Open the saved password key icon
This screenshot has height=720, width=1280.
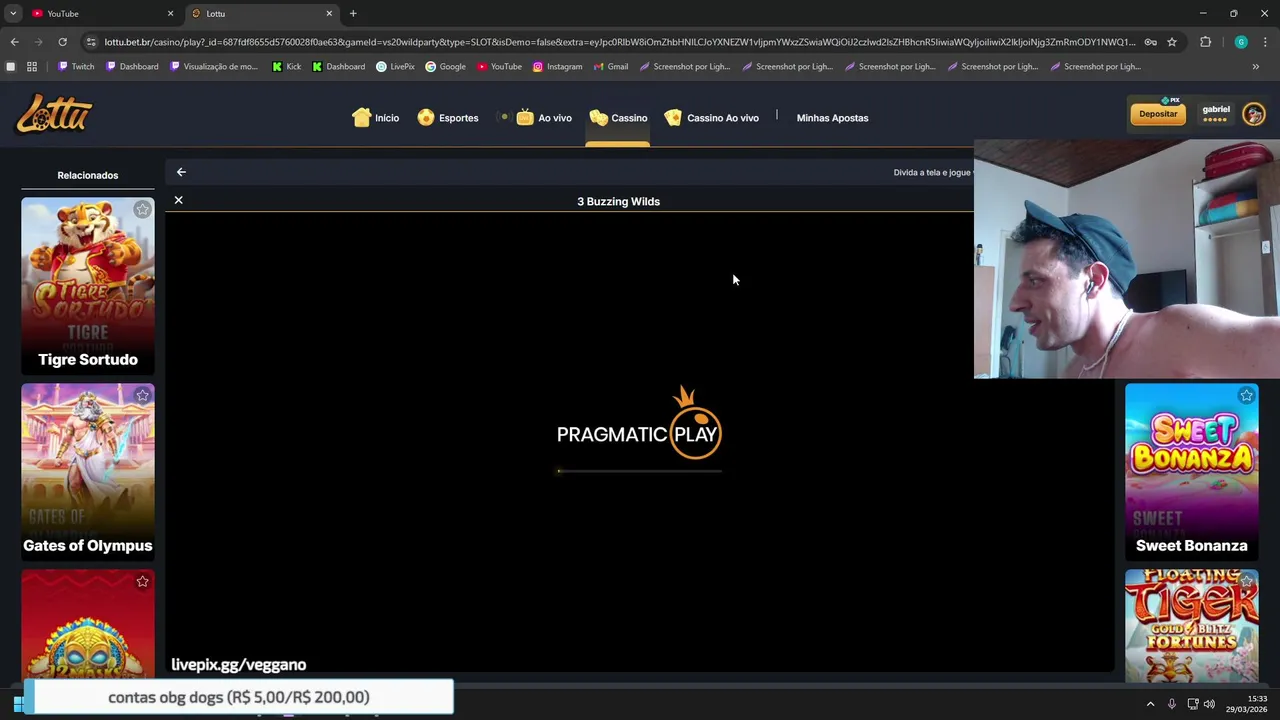1151,42
